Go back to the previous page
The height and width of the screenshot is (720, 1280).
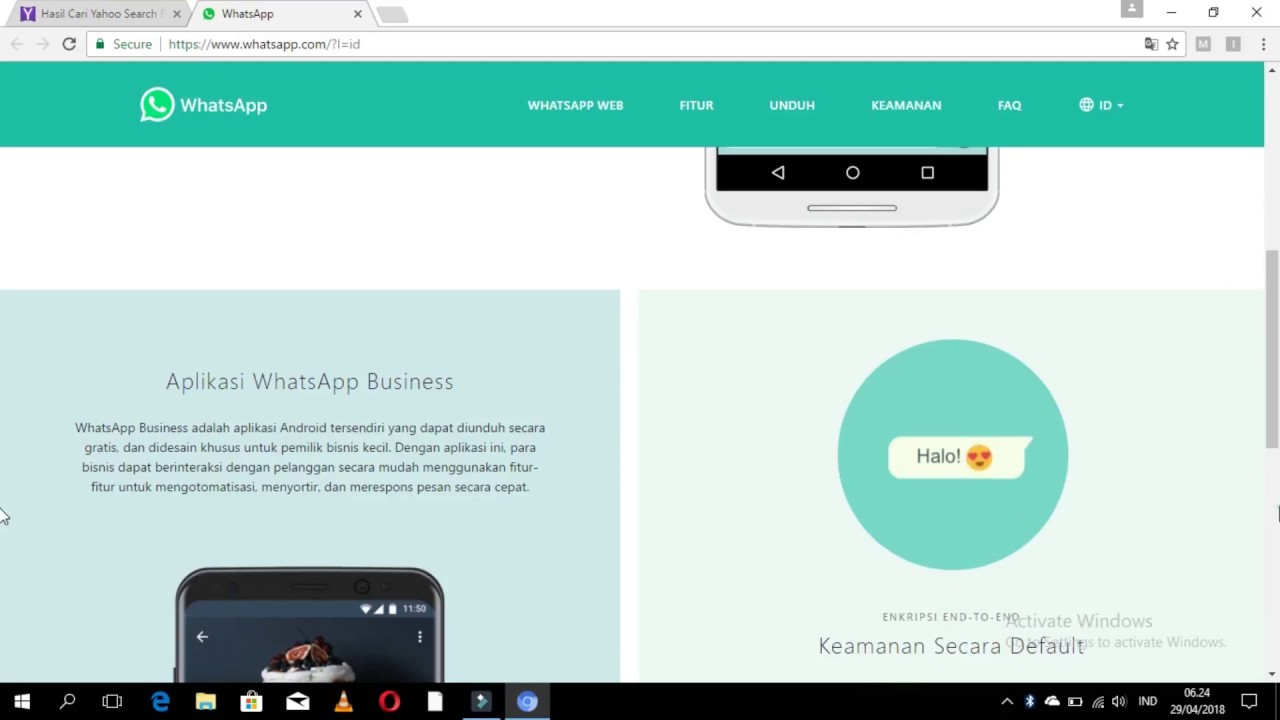pos(17,44)
